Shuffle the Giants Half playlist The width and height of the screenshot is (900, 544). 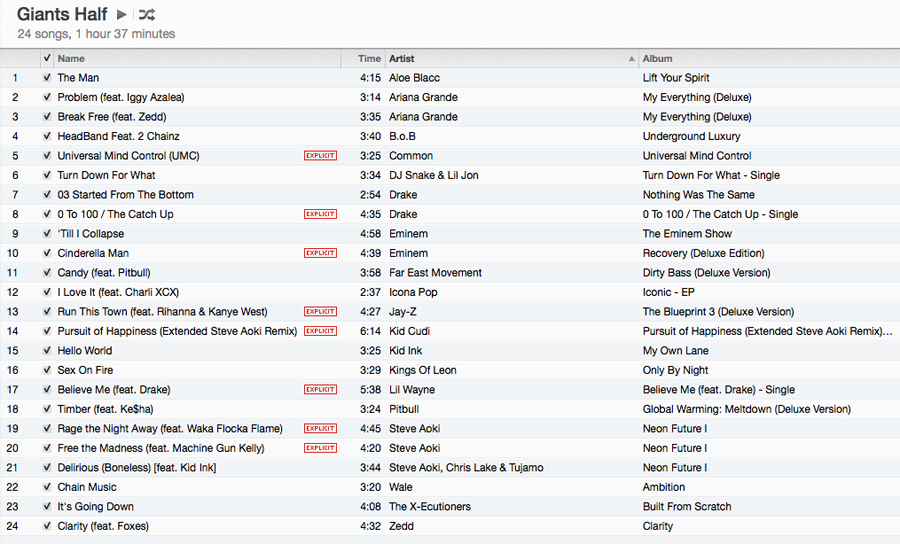(146, 14)
